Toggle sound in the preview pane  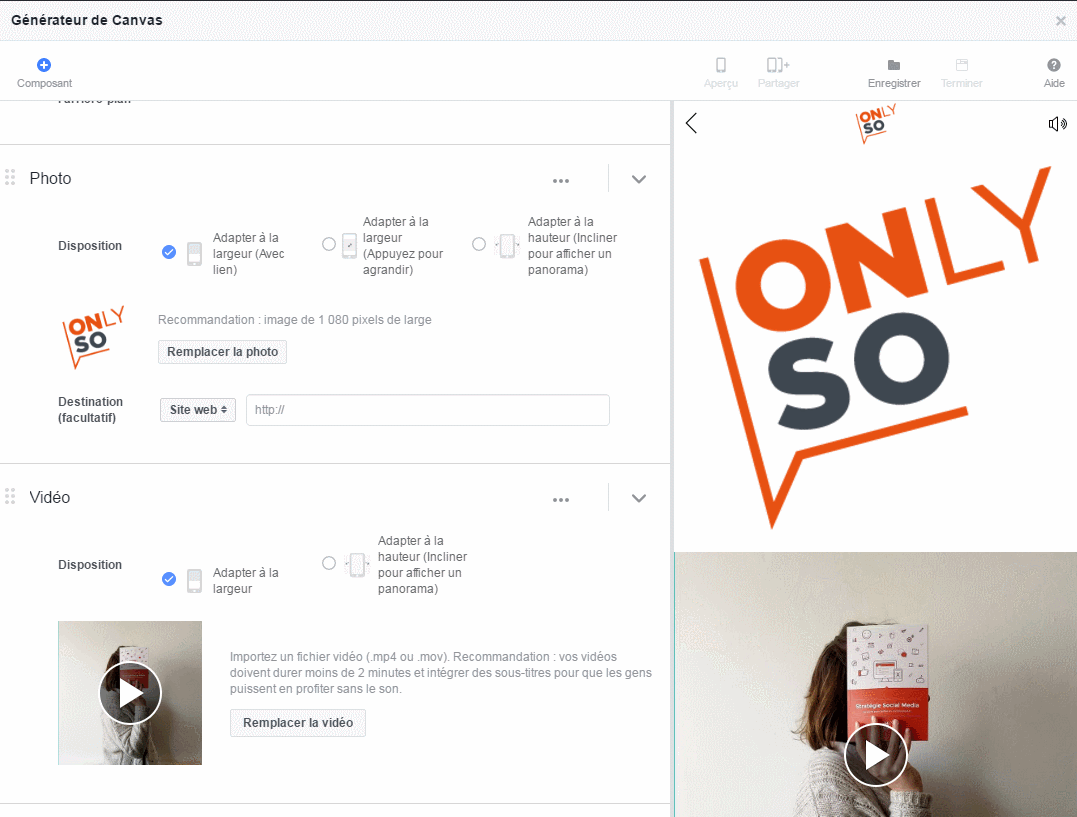1057,124
